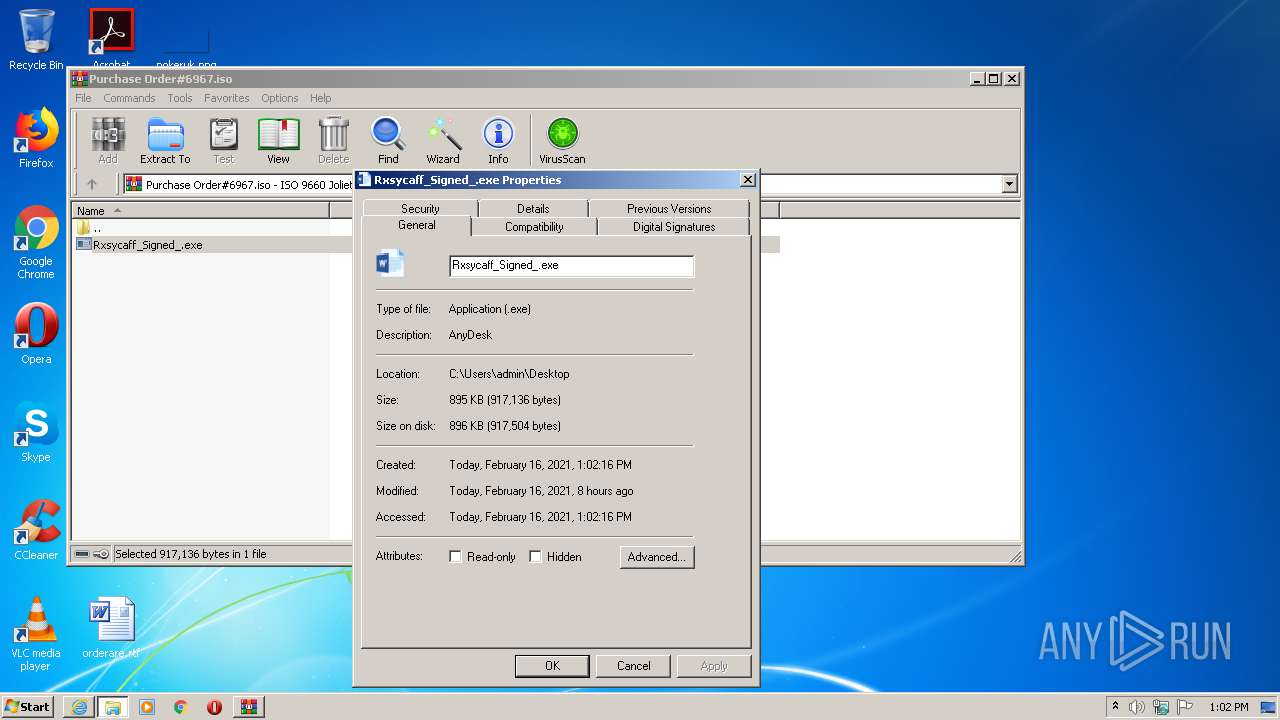Enable the Read-only attribute checkbox
Image resolution: width=1280 pixels, height=720 pixels.
point(455,557)
